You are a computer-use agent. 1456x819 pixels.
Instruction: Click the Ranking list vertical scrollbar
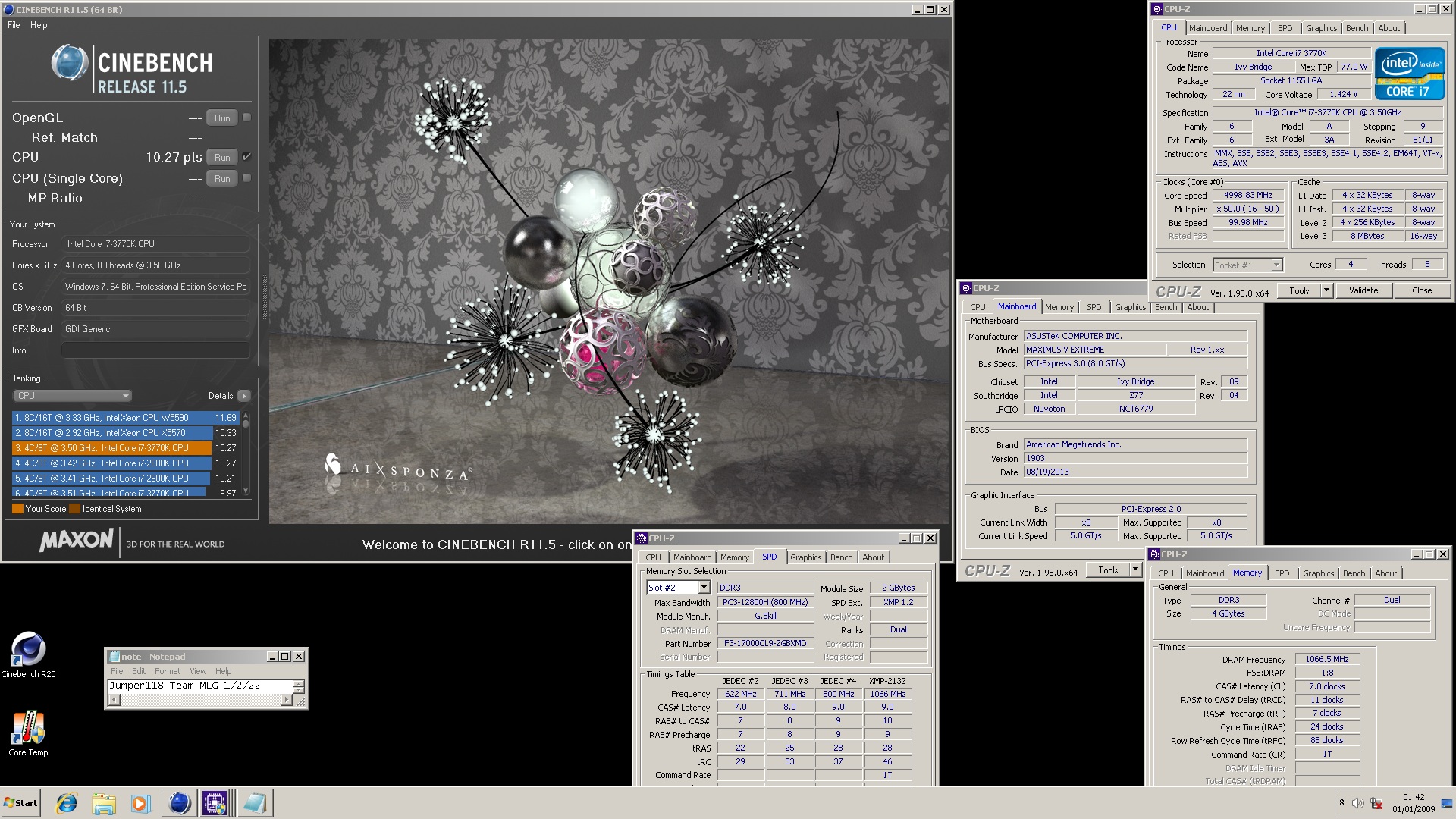pos(246,453)
